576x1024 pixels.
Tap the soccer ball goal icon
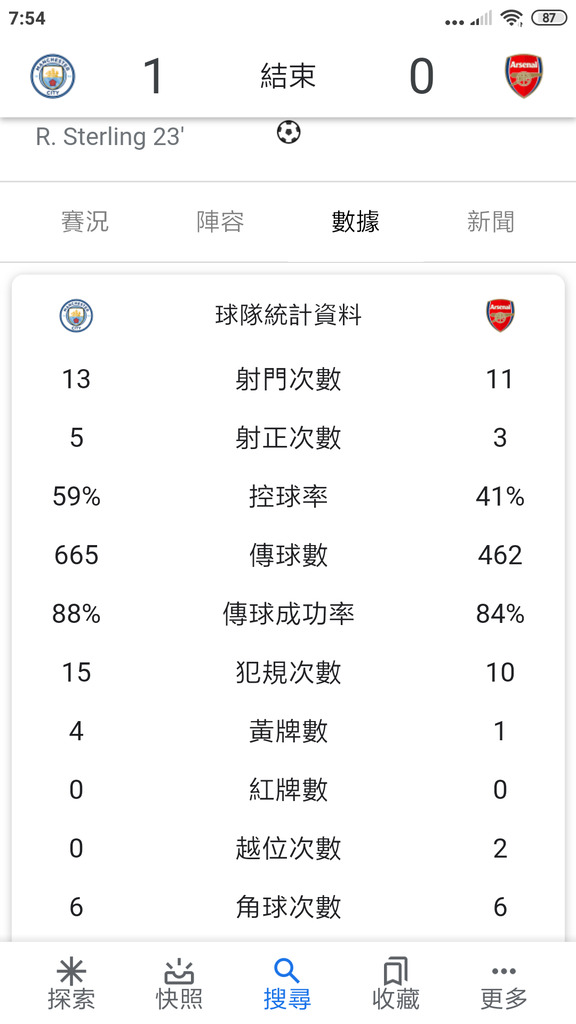[x=288, y=133]
